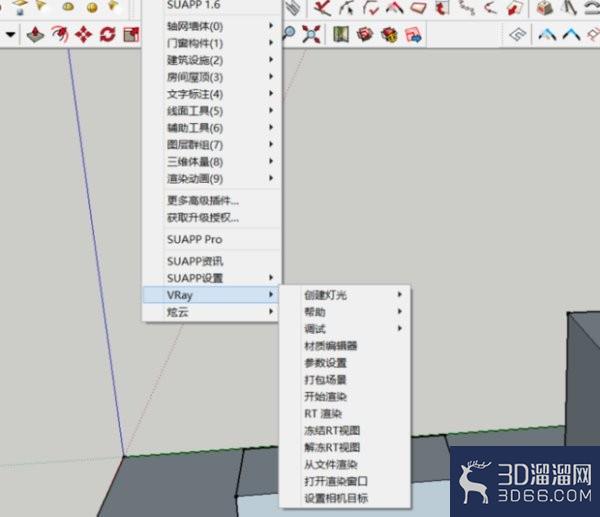Choose 打包场景 in VRay submenu
Image resolution: width=600 pixels, height=517 pixels.
345,379
